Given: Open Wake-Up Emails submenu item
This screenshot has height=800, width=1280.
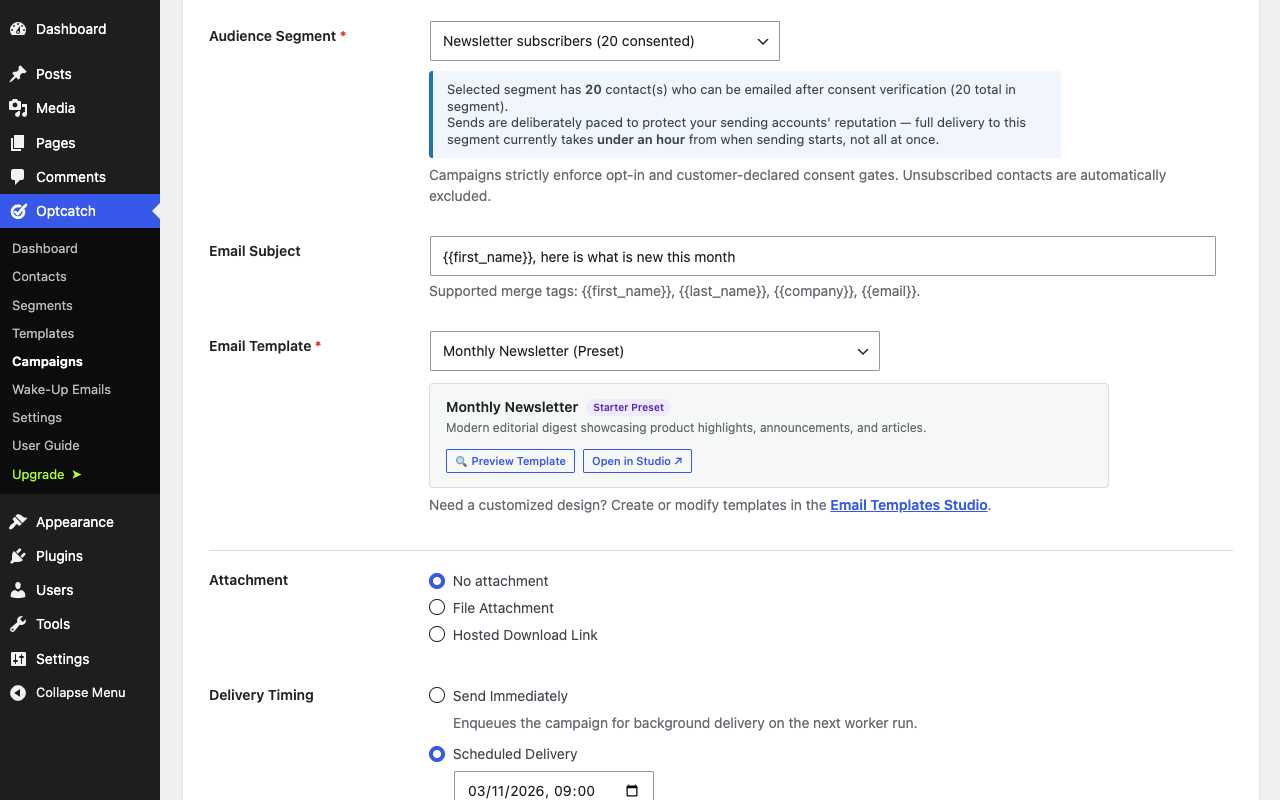Looking at the screenshot, I should (x=61, y=389).
